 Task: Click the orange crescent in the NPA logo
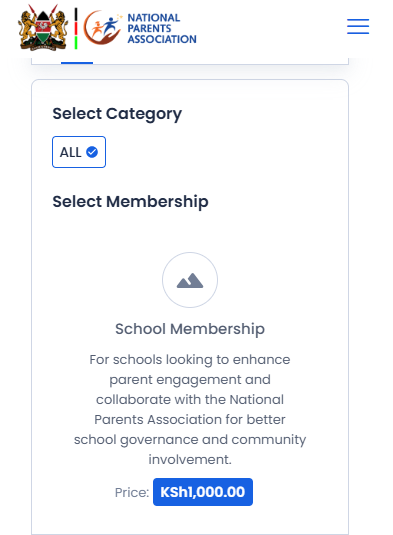92,29
